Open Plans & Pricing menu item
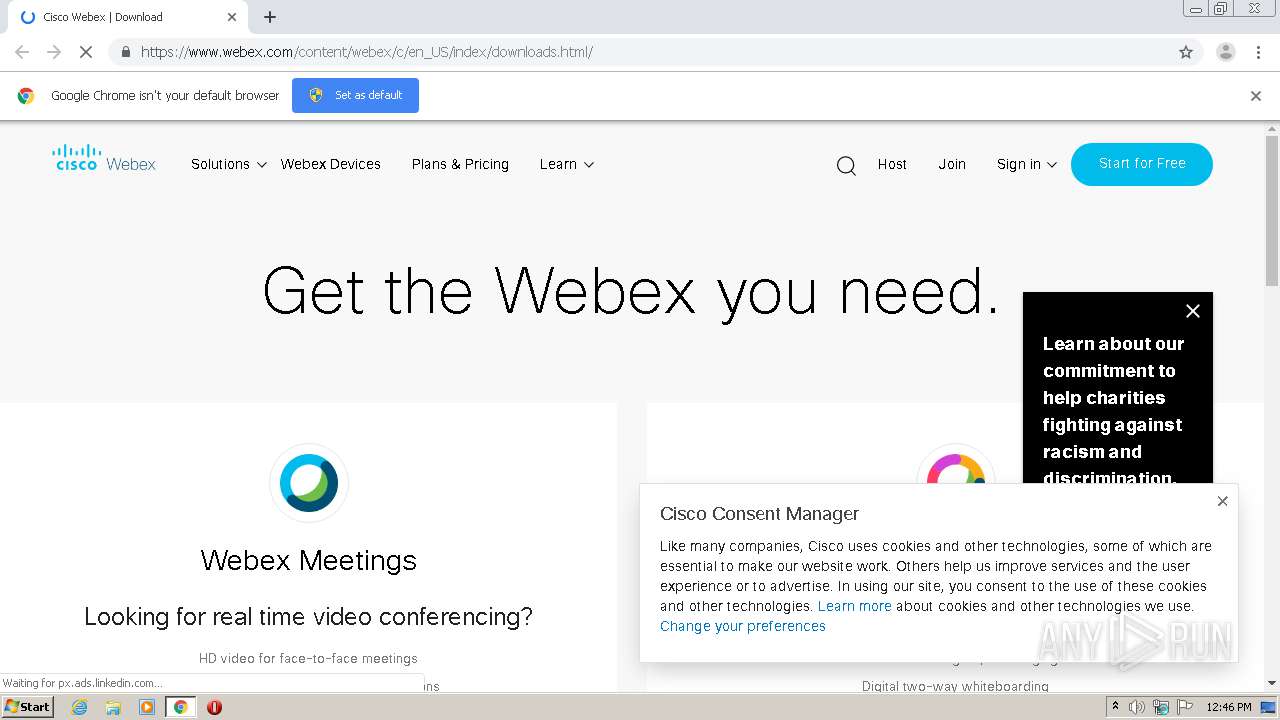 [460, 164]
